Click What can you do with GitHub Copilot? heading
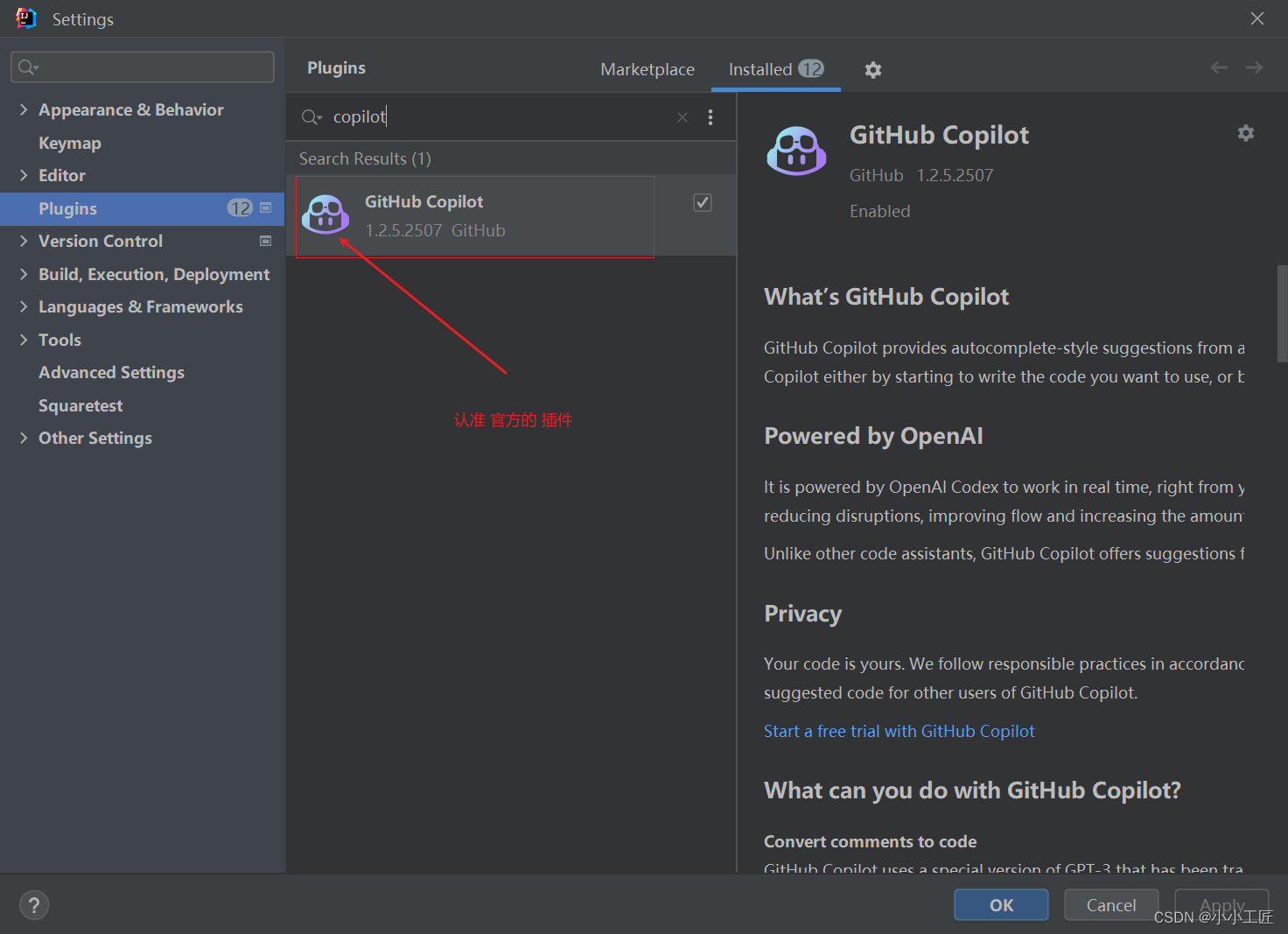 [972, 790]
